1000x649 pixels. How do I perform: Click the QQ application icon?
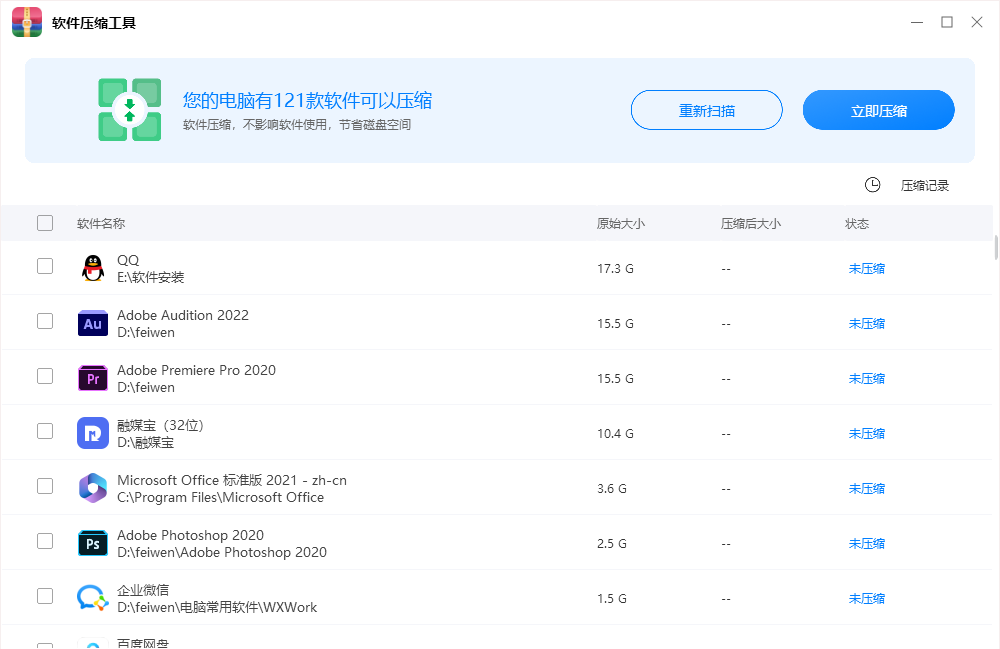click(92, 266)
